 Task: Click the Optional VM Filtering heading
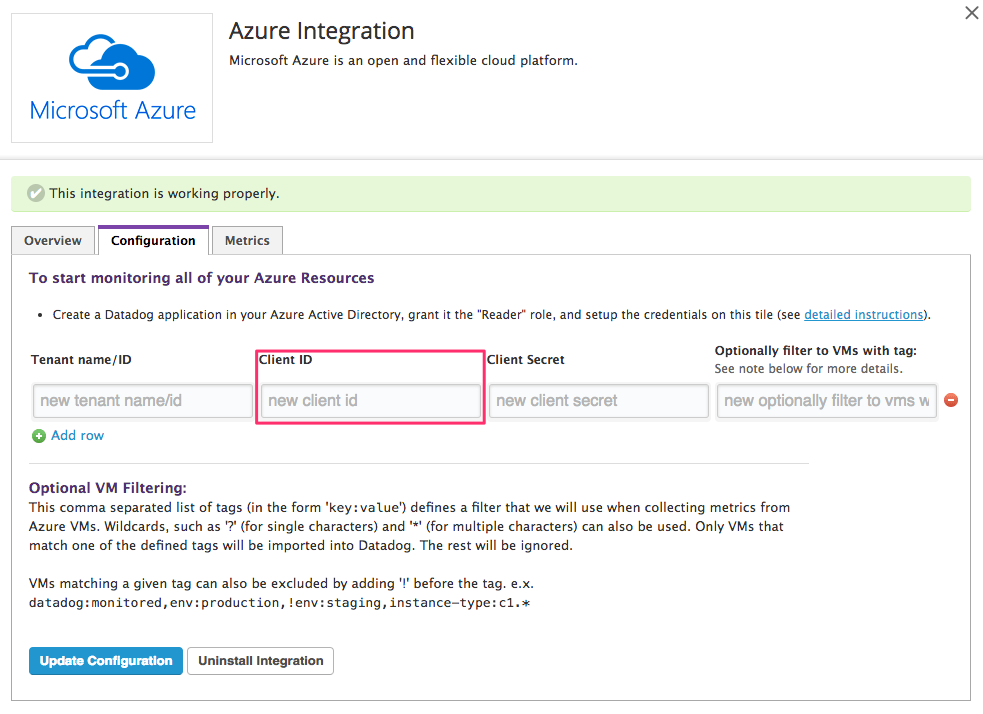[x=108, y=488]
